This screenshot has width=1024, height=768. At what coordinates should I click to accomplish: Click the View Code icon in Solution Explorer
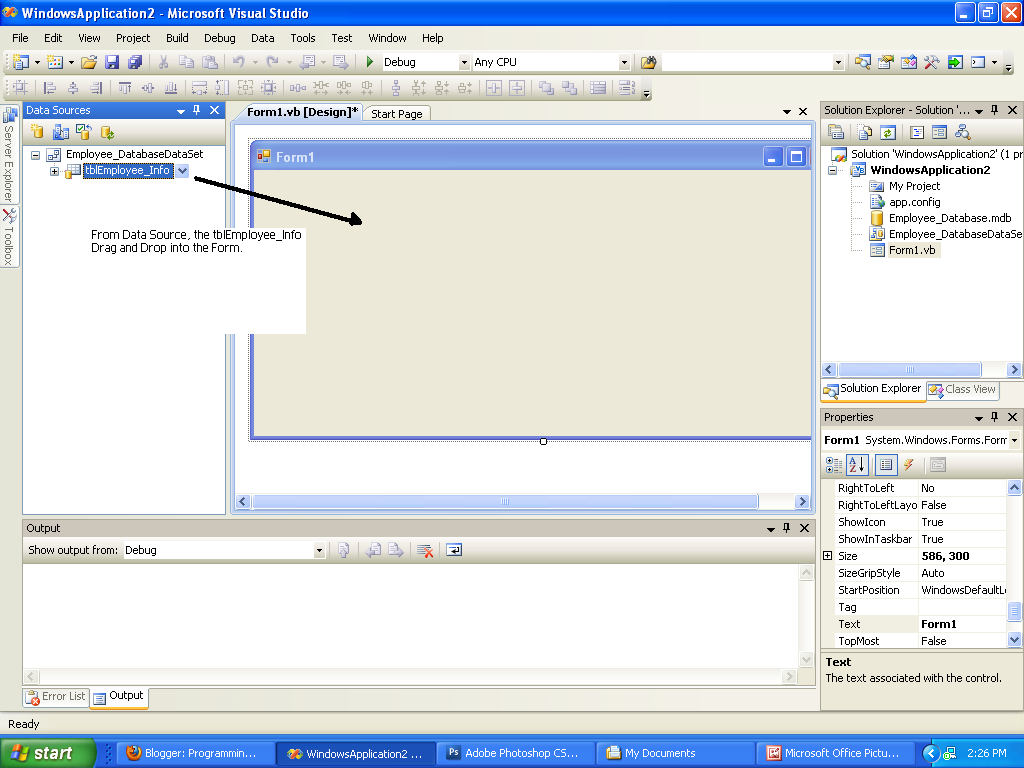pos(917,133)
